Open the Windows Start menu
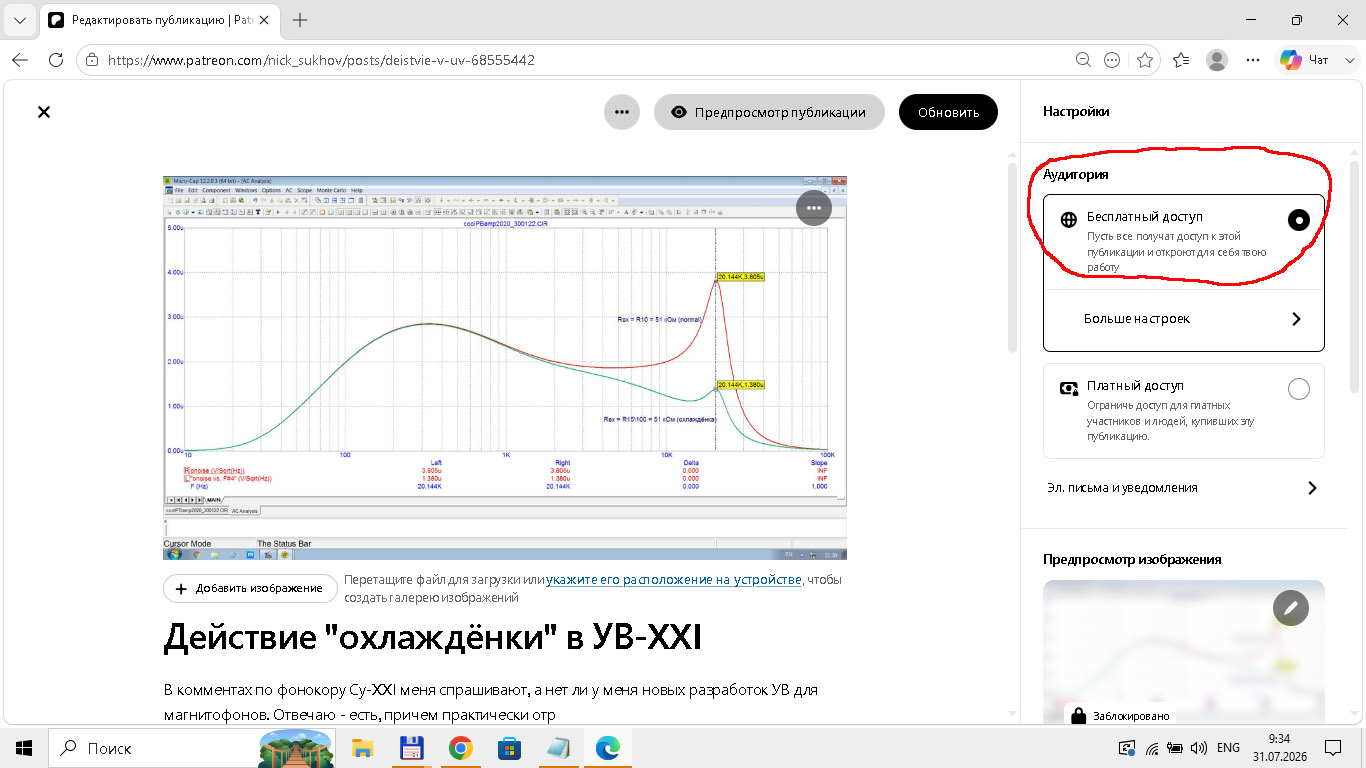 click(24, 747)
